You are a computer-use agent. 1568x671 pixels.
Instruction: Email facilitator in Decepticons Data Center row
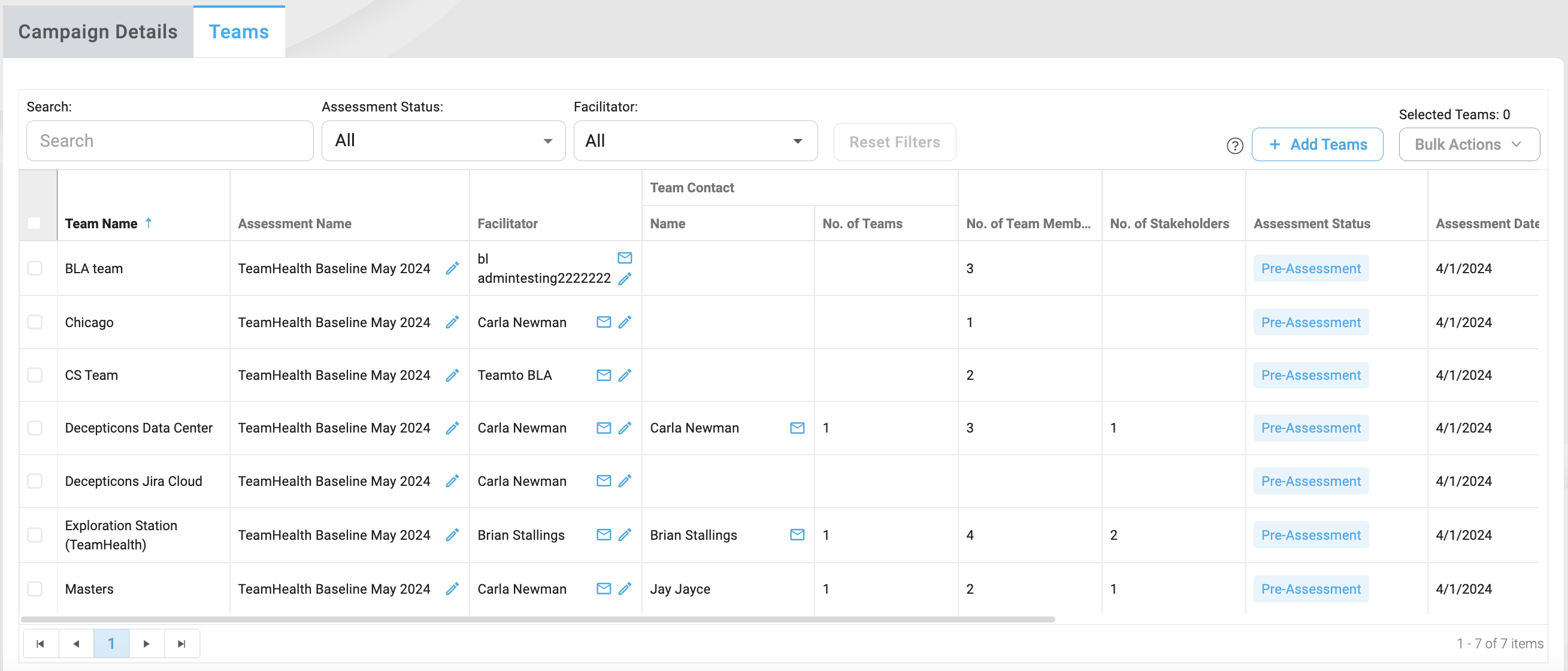tap(603, 428)
